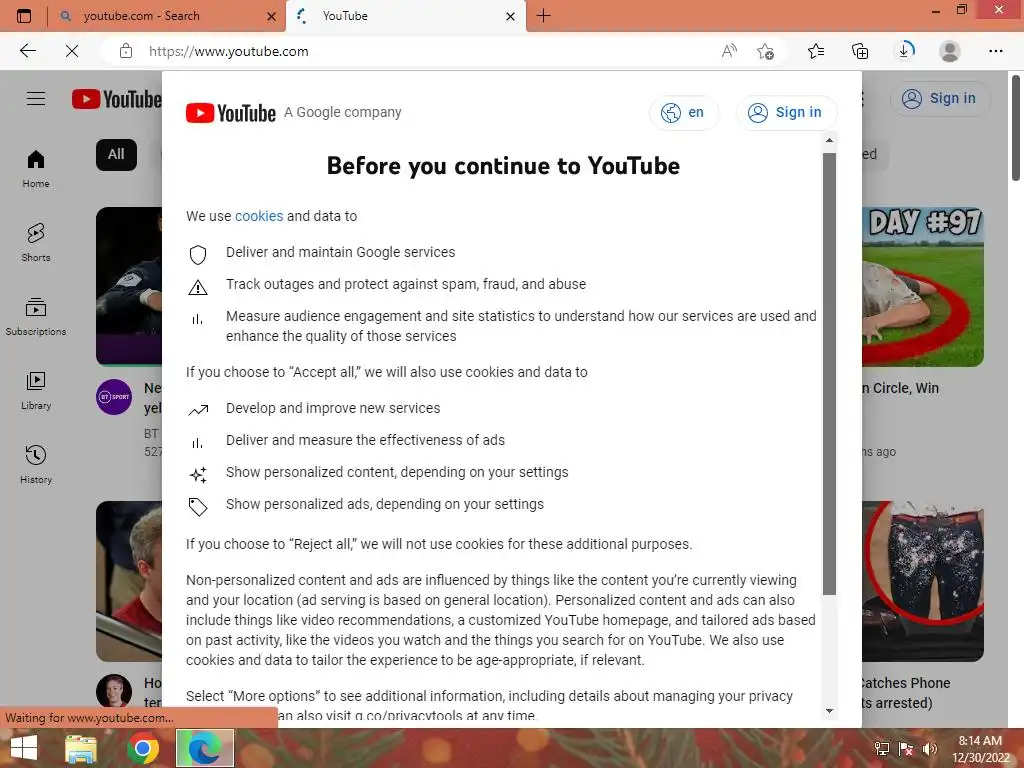Open the language selector labeled en

click(x=684, y=113)
